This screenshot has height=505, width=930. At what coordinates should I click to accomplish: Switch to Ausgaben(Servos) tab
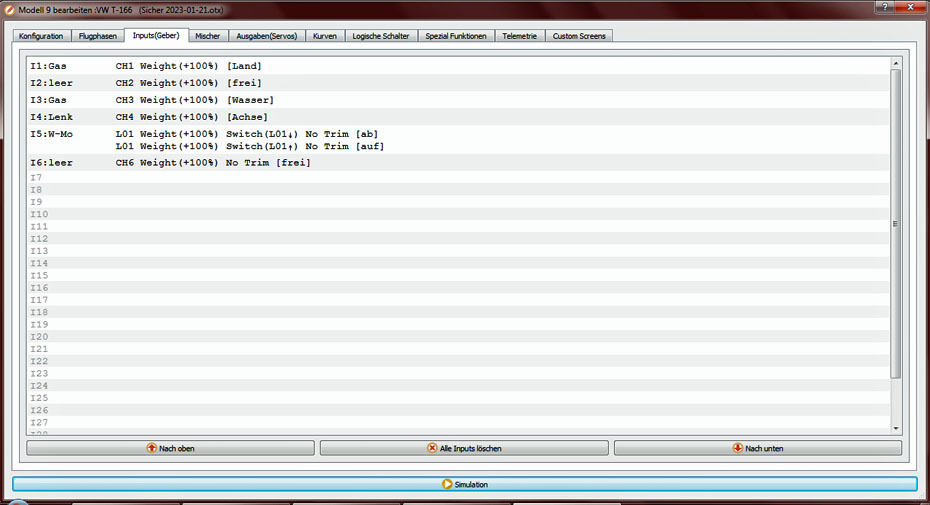click(267, 36)
